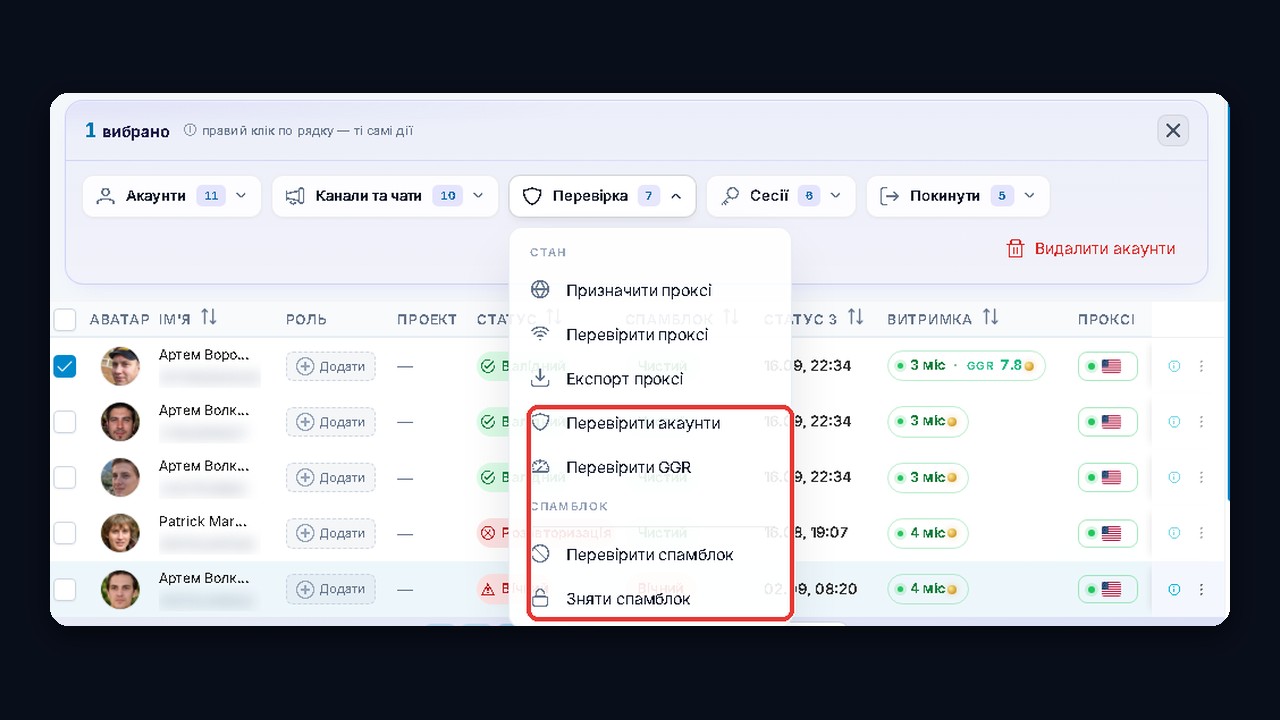
Task: Open three-dot menu in the 08:20 row
Action: 1201,590
